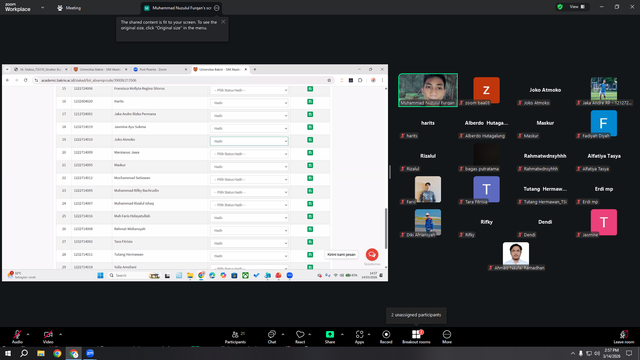Expand Apps options arrow

(x=369, y=334)
